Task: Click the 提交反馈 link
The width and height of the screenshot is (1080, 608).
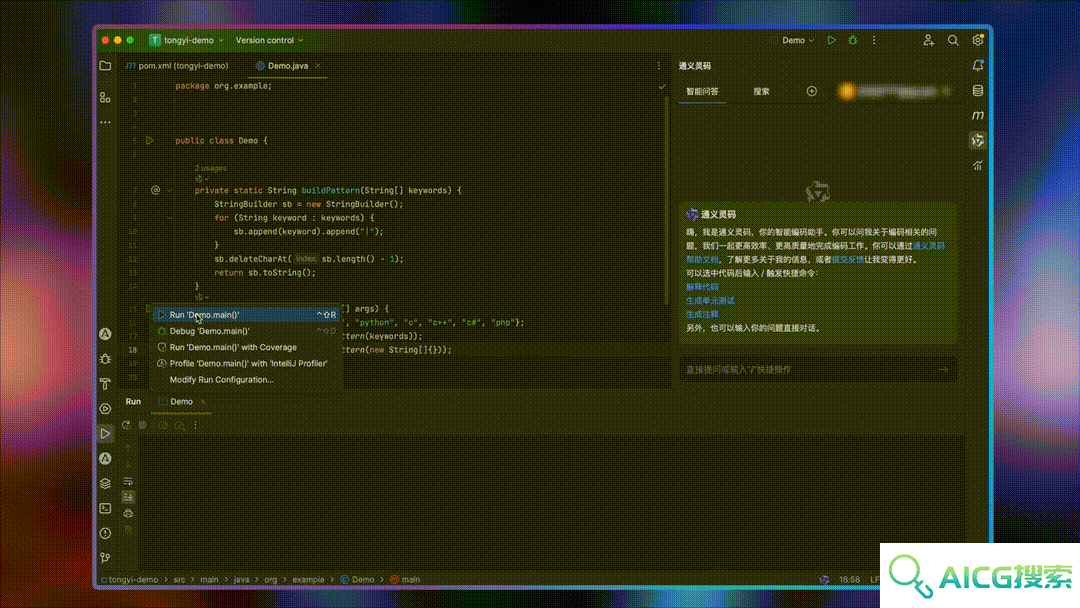Action: (x=848, y=260)
